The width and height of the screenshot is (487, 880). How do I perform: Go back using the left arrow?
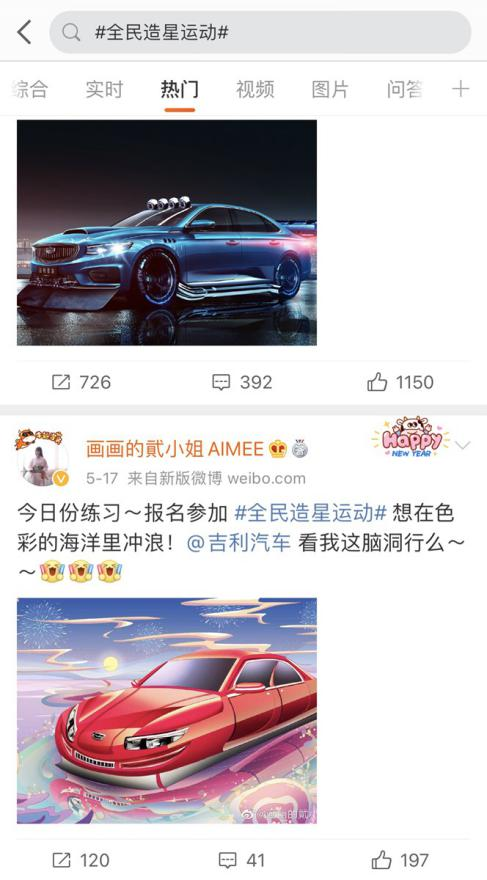[x=24, y=32]
